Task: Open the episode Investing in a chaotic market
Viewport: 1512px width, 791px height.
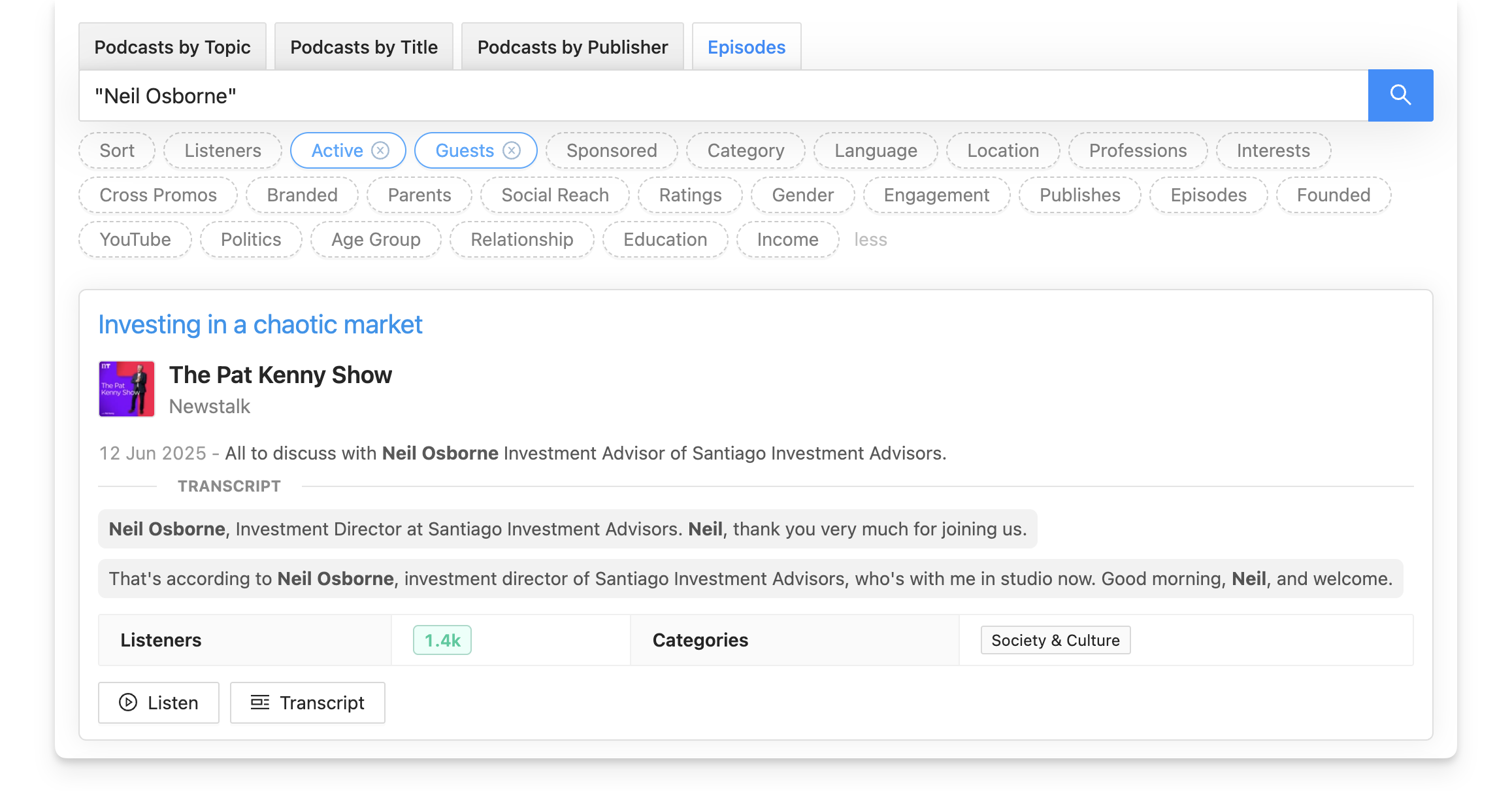Action: pos(261,324)
